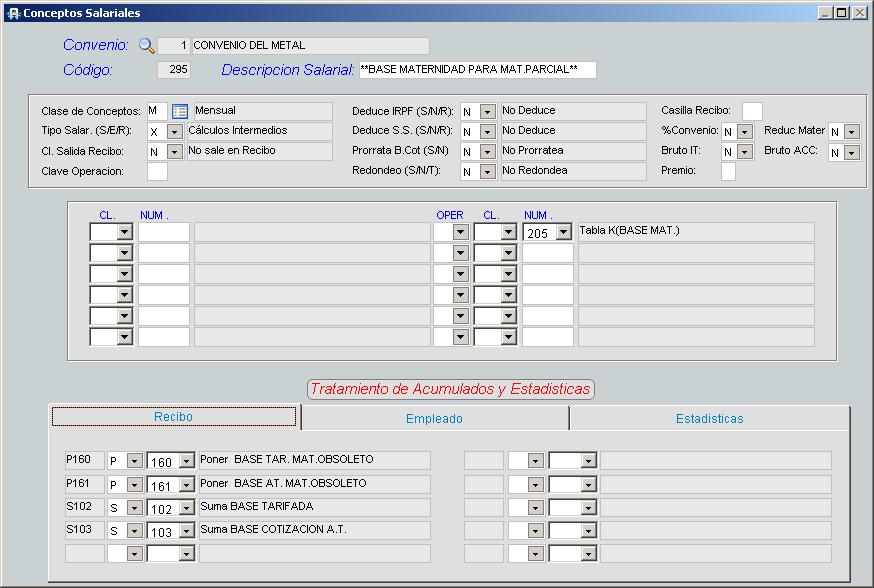Click the Premio input box
The image size is (874, 588).
(728, 171)
